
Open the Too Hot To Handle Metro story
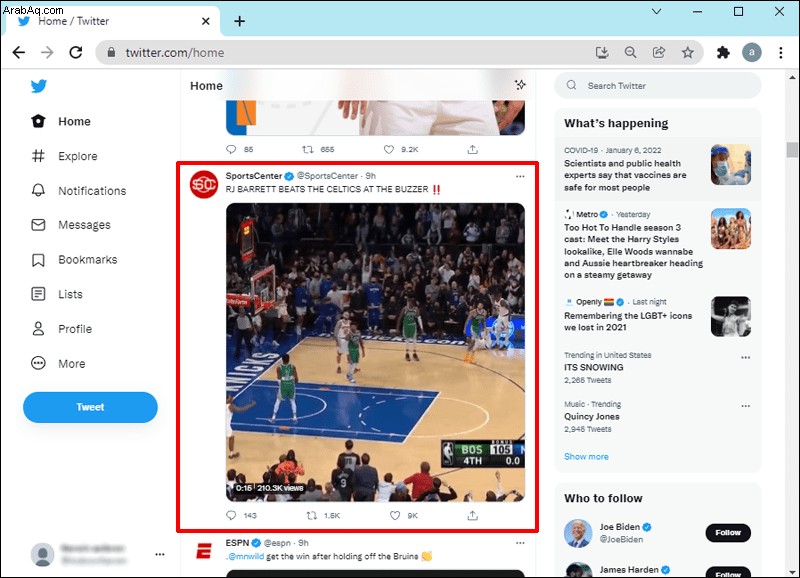coord(658,244)
